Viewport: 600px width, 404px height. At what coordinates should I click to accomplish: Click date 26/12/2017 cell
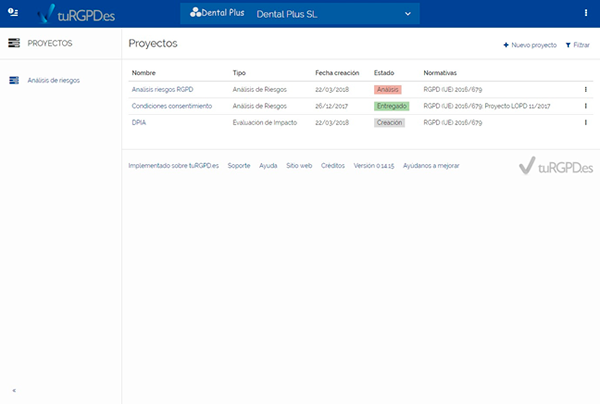[331, 106]
